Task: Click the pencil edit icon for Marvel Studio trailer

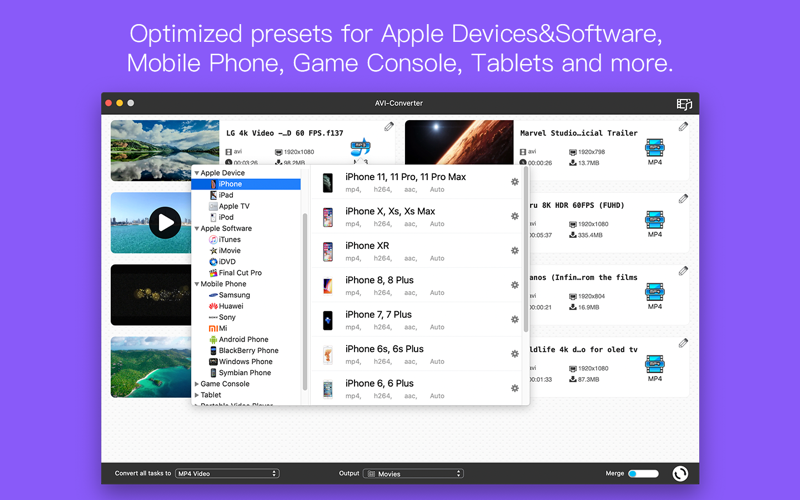Action: click(683, 127)
